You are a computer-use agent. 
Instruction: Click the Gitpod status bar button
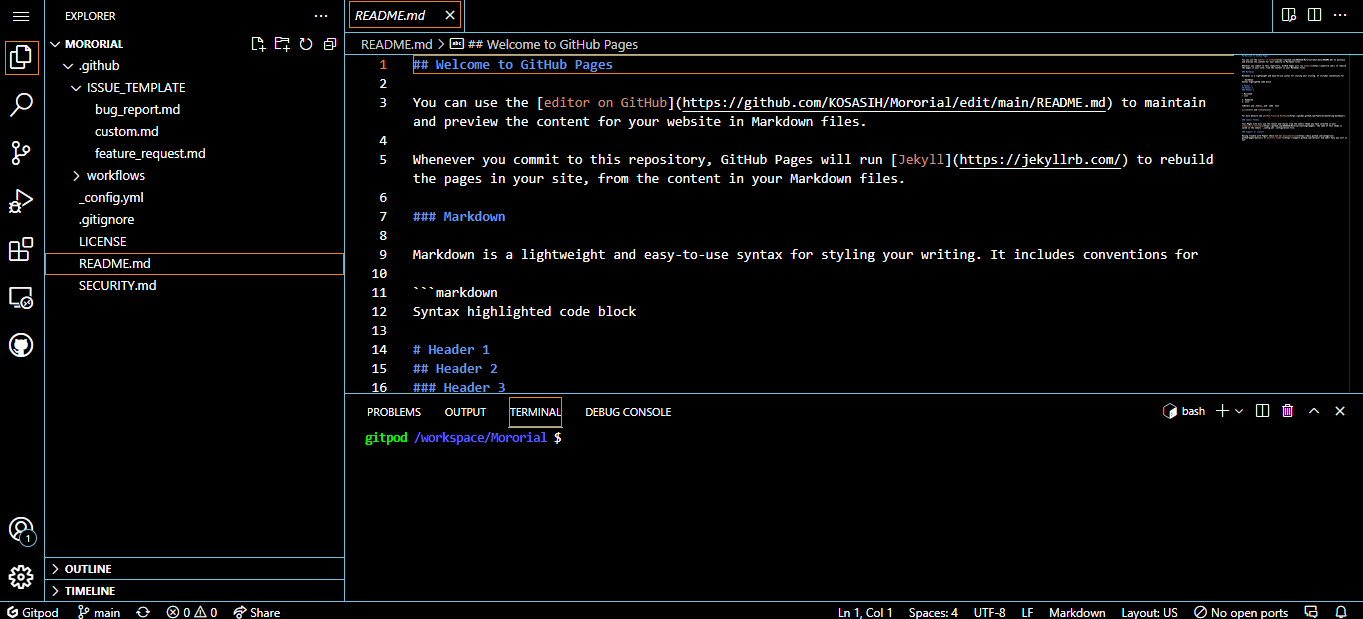pos(33,612)
